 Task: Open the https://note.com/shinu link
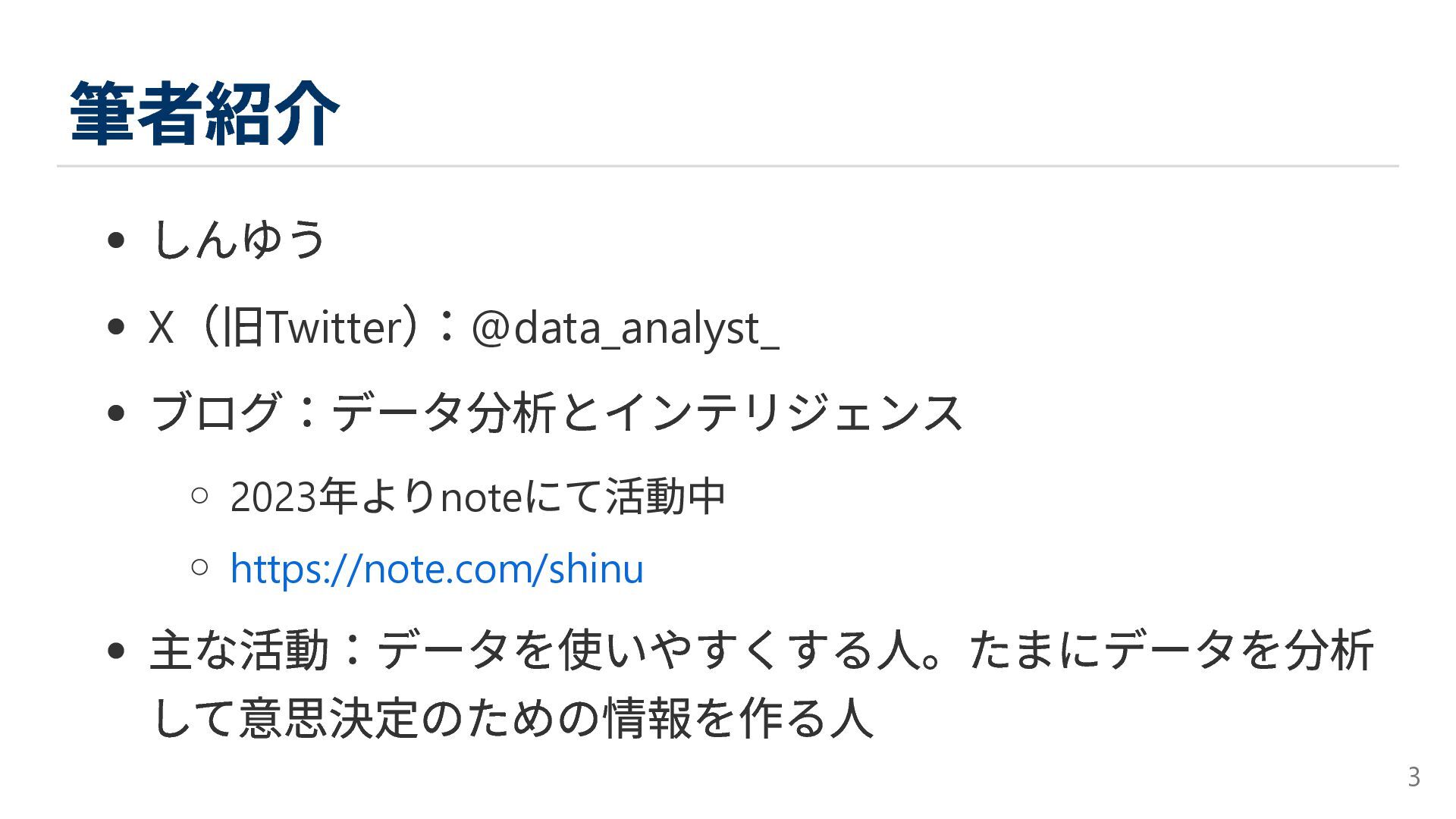coord(436,569)
